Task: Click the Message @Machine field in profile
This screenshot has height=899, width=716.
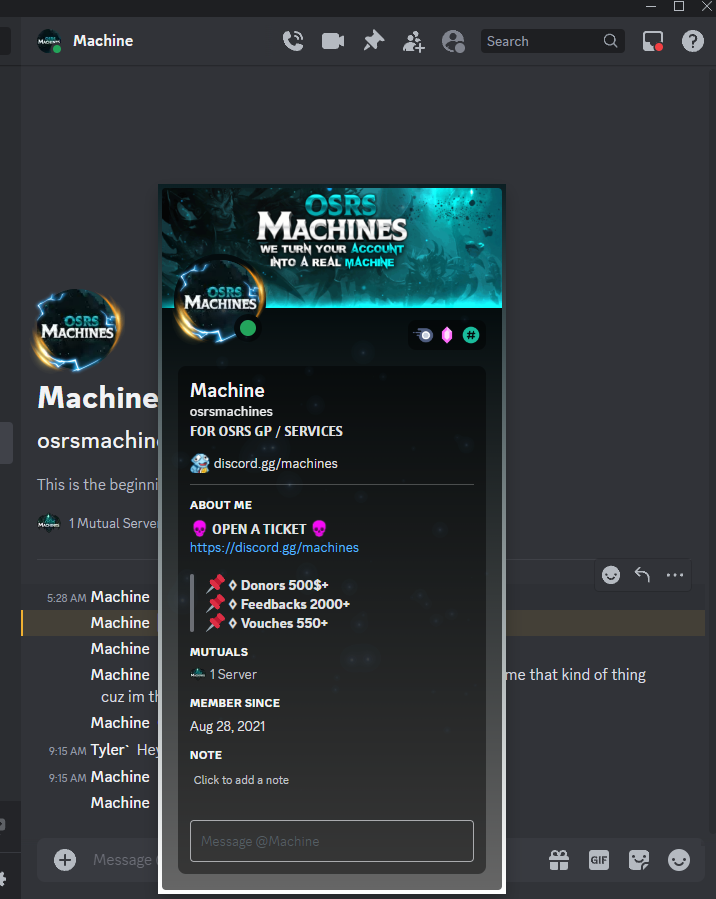Action: pyautogui.click(x=332, y=841)
